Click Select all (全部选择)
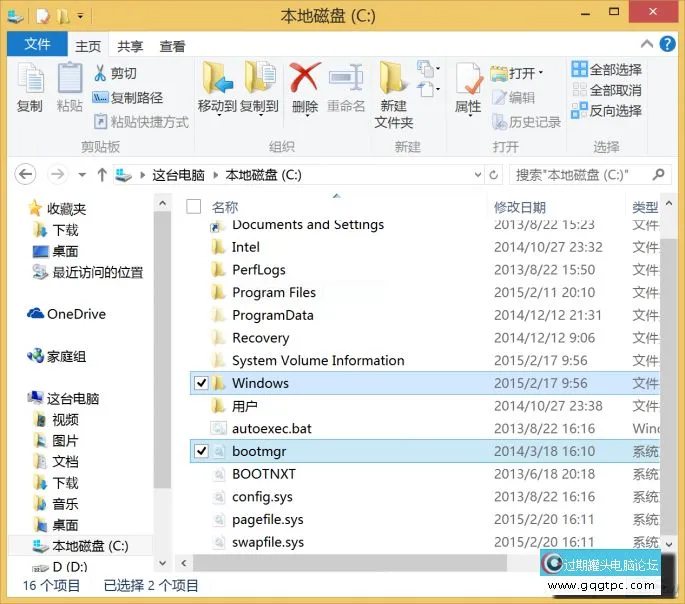 coord(606,69)
